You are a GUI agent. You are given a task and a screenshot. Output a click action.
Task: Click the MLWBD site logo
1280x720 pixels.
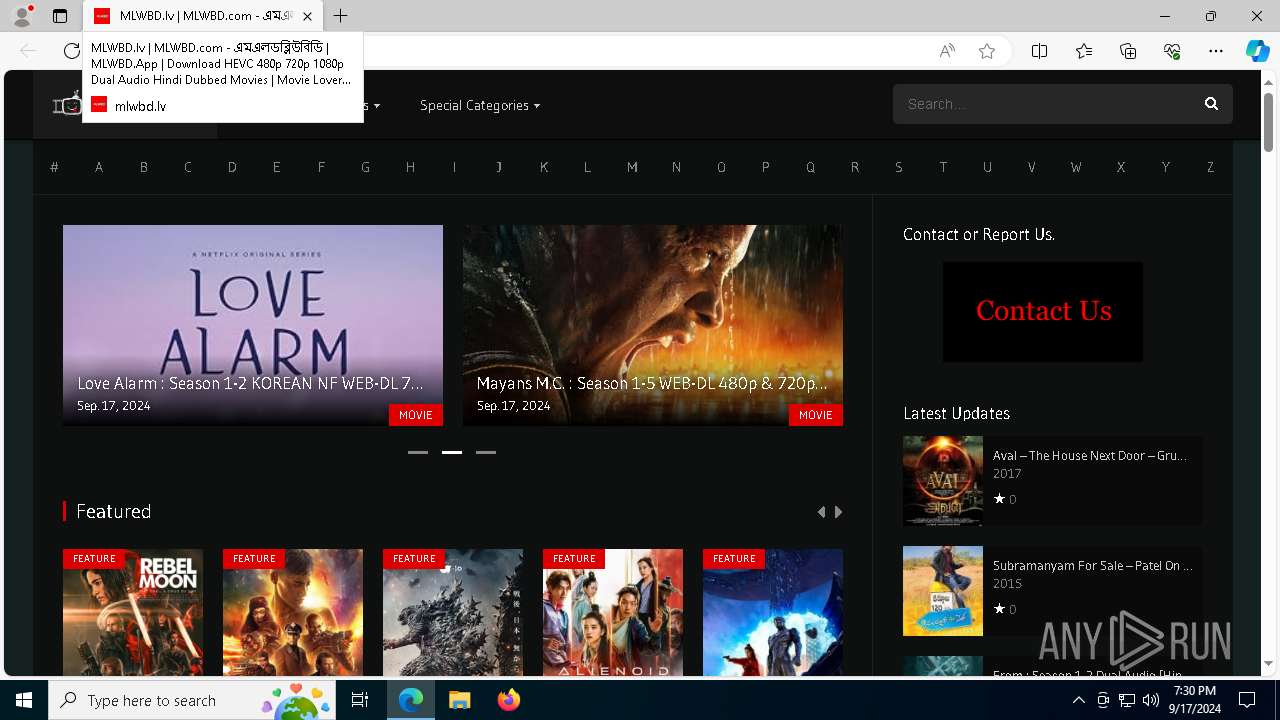pos(66,104)
